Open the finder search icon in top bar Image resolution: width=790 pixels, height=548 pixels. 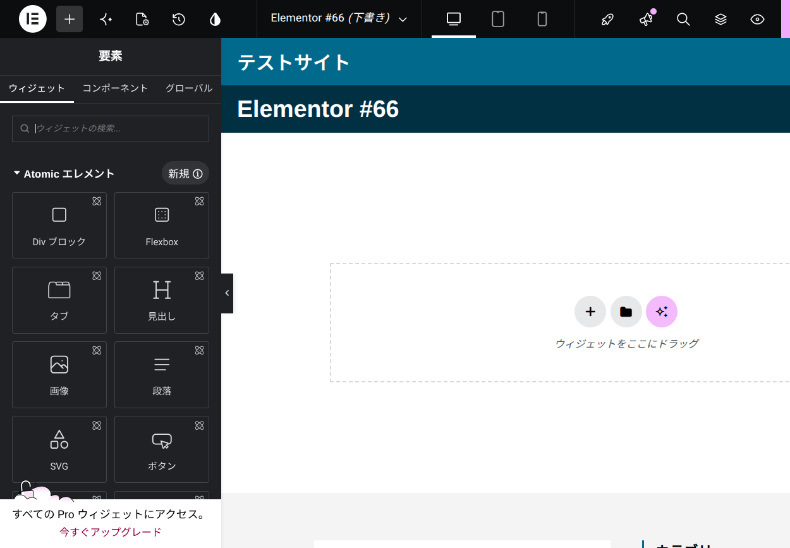point(683,19)
